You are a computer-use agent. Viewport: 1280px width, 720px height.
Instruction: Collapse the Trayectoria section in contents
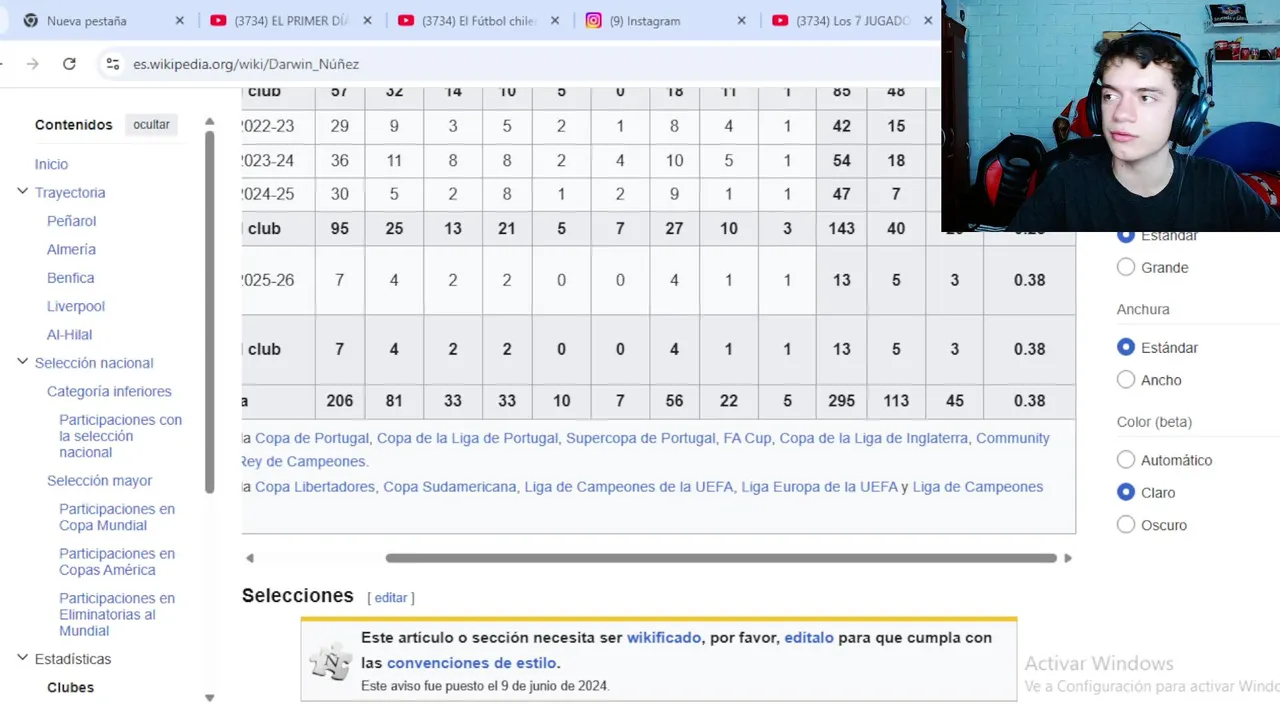click(x=22, y=192)
